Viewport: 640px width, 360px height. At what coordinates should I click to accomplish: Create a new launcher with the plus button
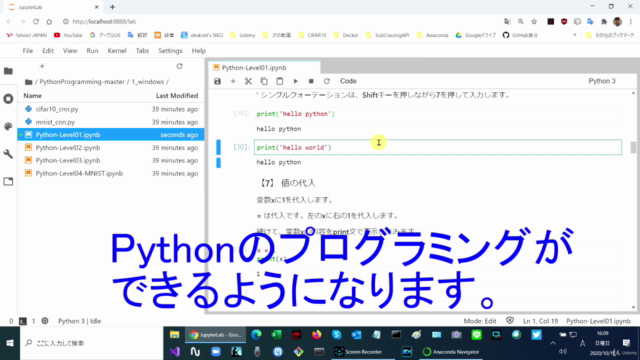[42, 66]
